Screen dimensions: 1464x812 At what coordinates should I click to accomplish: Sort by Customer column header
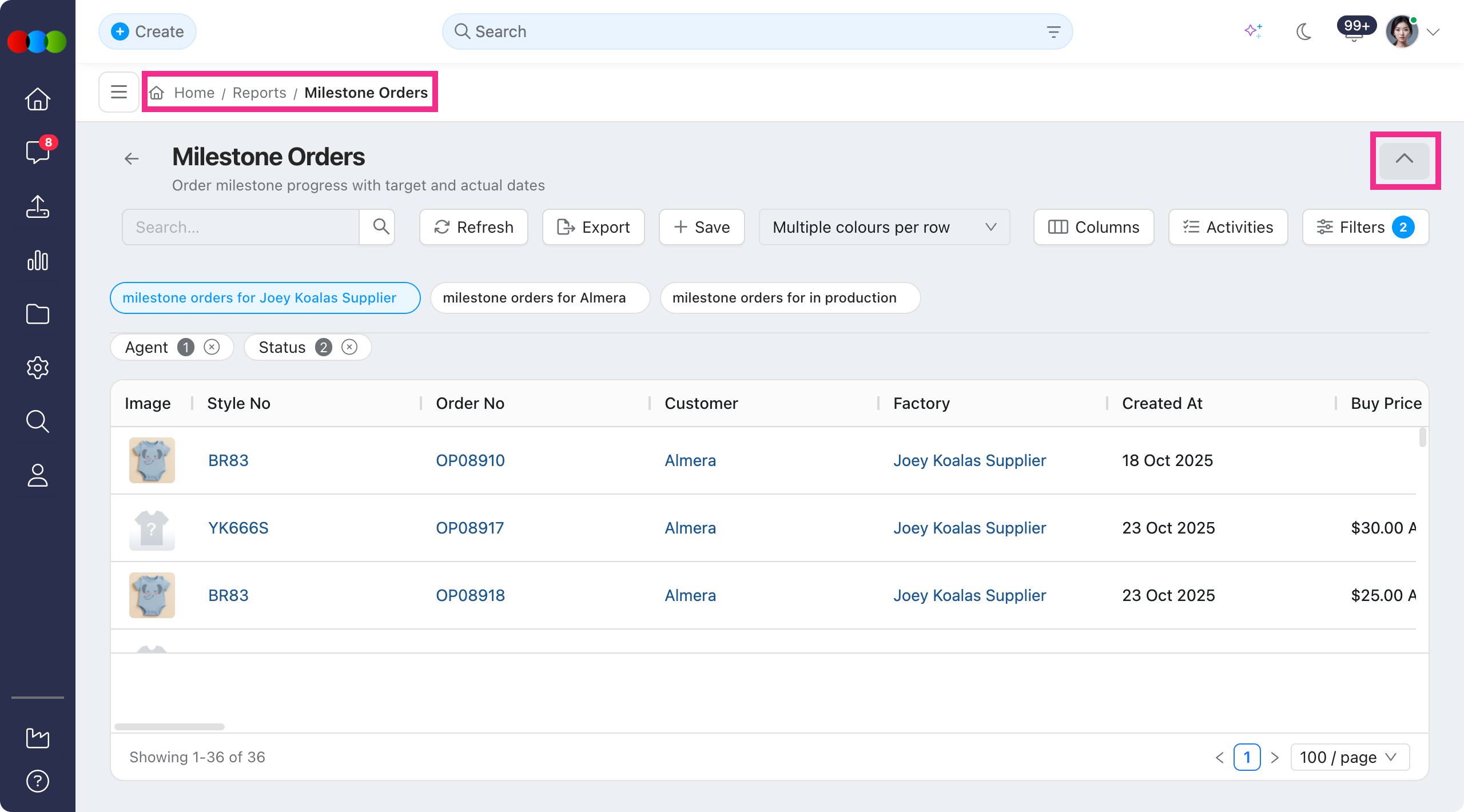pos(701,403)
